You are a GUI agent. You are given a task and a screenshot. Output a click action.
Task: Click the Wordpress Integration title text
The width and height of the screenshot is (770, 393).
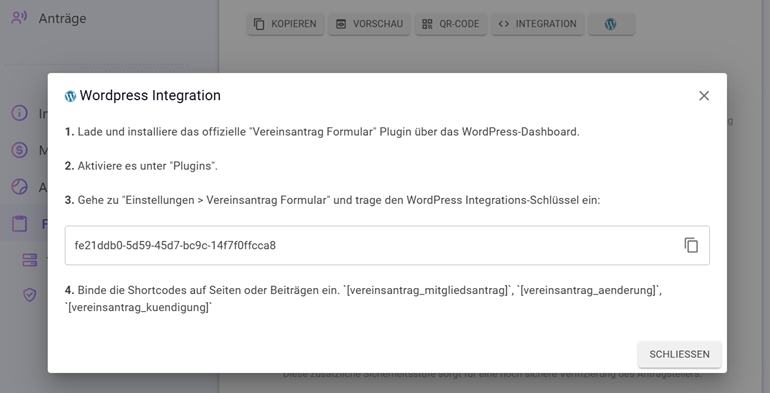pyautogui.click(x=150, y=95)
